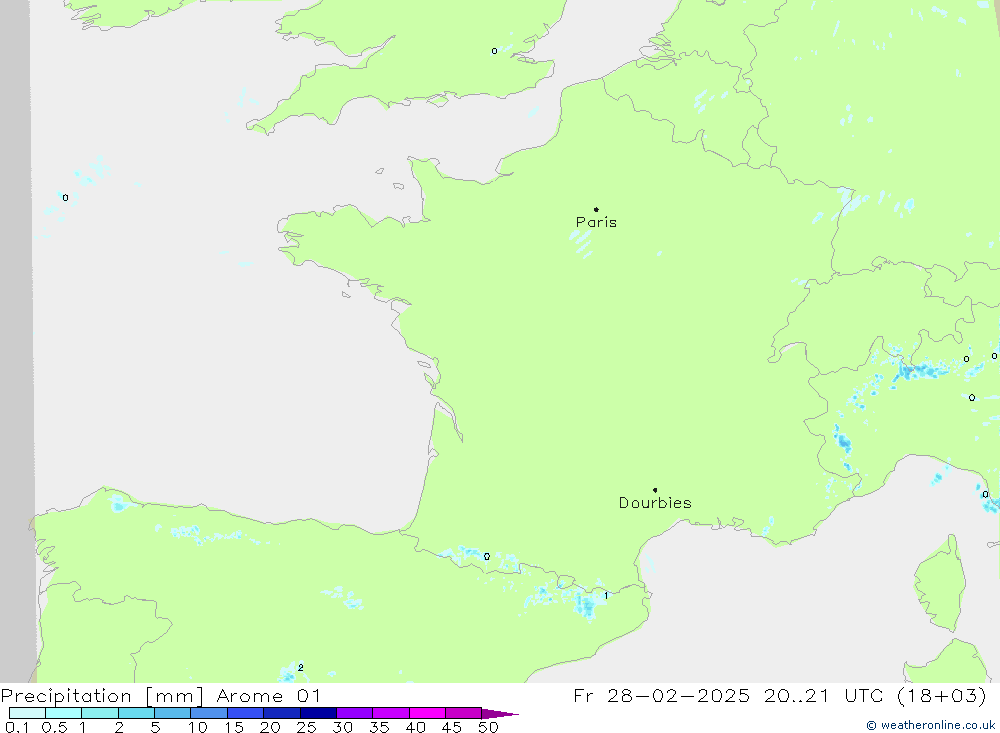The image size is (1000, 733).
Task: Select the lightest 0.1 mm legend swatch
Action: coord(27,713)
